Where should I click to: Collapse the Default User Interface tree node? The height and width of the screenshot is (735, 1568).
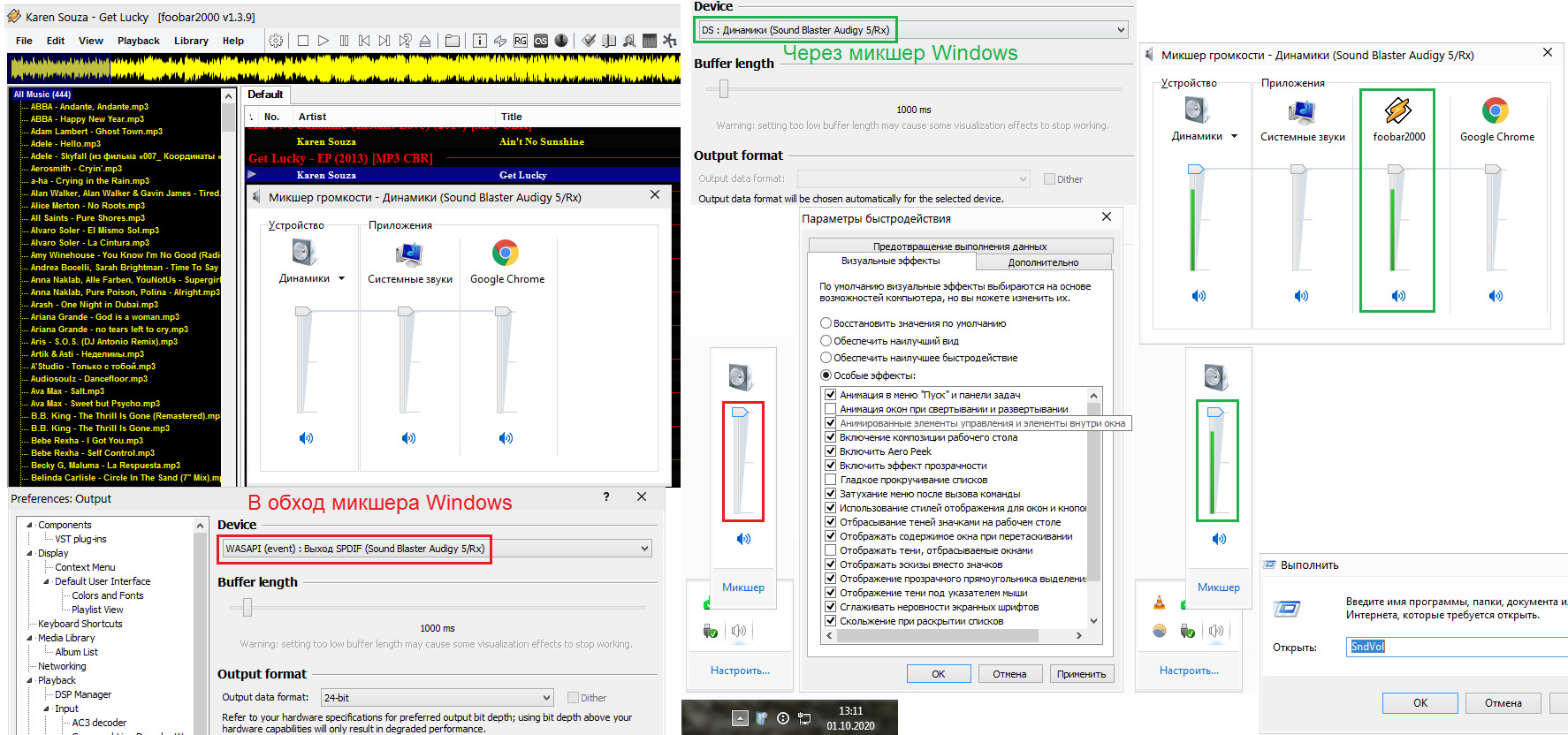click(x=46, y=581)
